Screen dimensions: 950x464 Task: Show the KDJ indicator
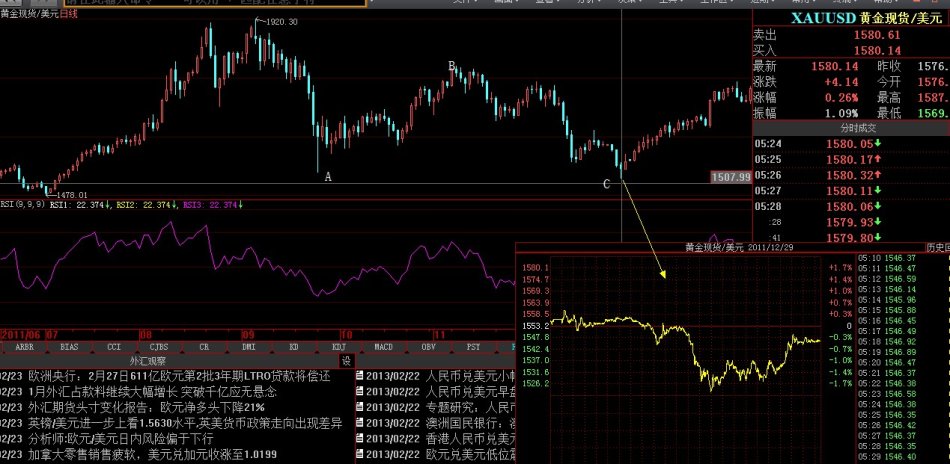[x=338, y=347]
